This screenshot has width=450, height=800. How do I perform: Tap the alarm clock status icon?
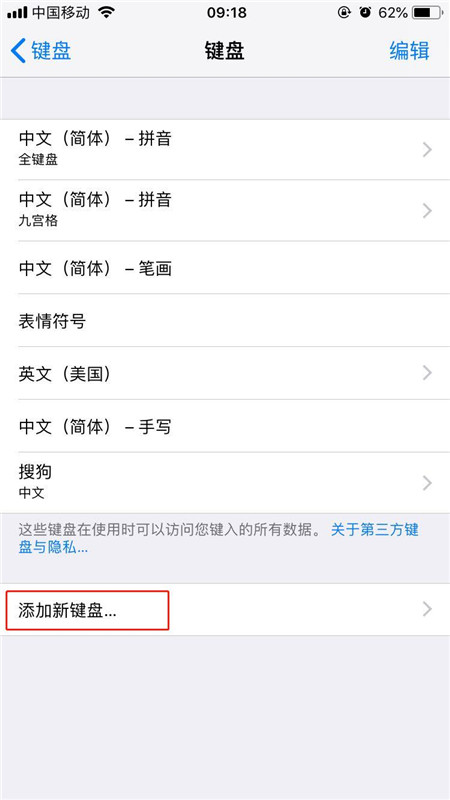[x=365, y=12]
